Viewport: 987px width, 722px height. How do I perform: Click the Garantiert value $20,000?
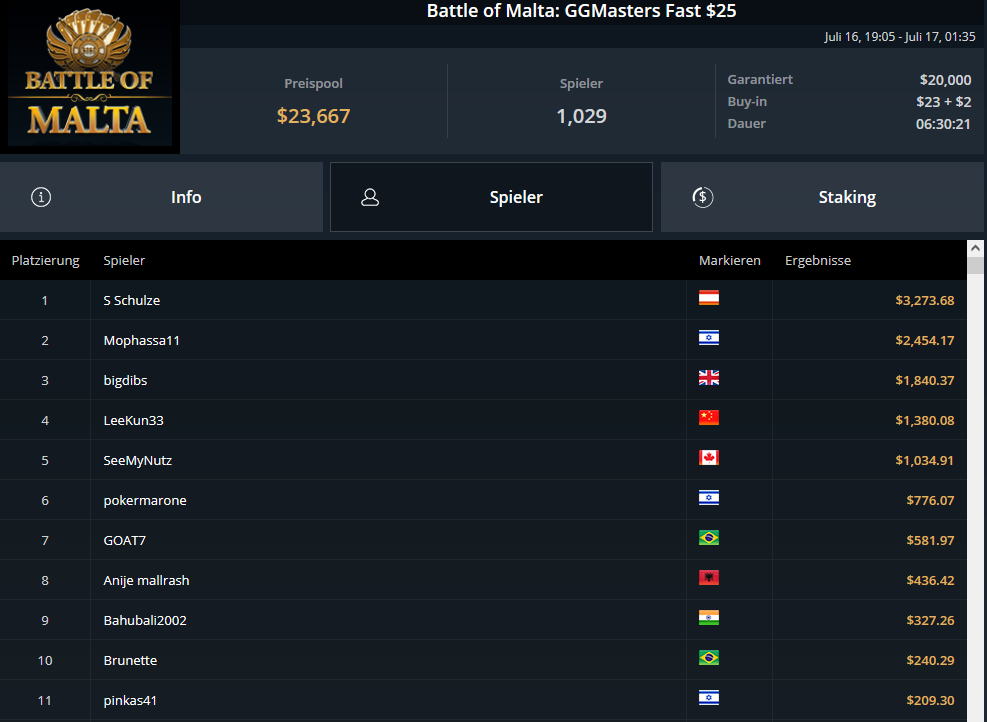pos(945,80)
